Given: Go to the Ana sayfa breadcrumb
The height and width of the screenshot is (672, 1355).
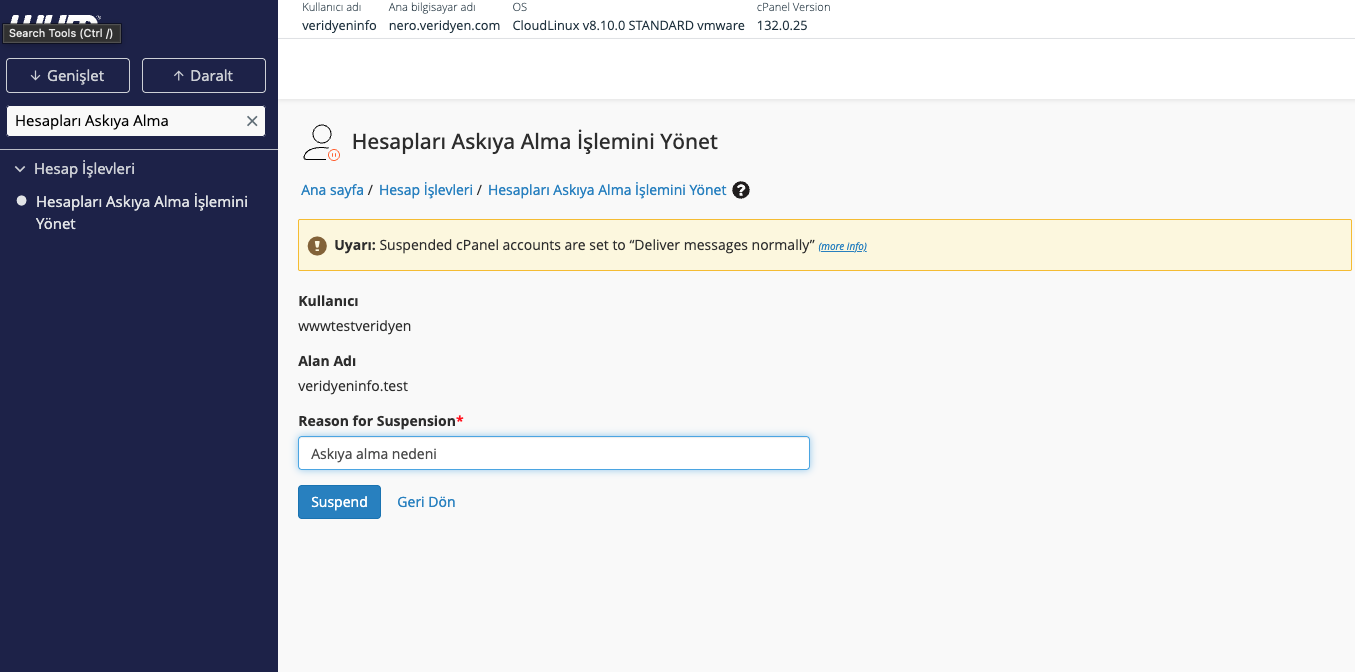Looking at the screenshot, I should [x=332, y=190].
